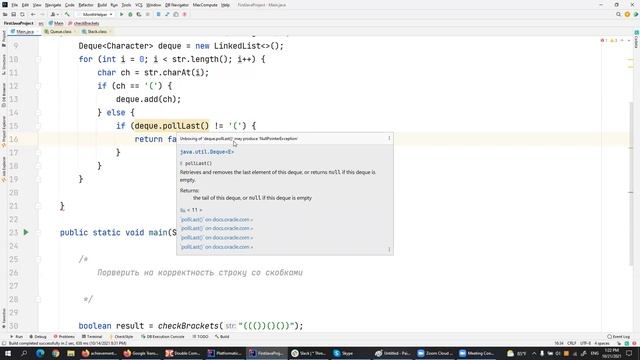Open the DB Execution Console tab
This screenshot has width=640, height=360.
[x=162, y=337]
